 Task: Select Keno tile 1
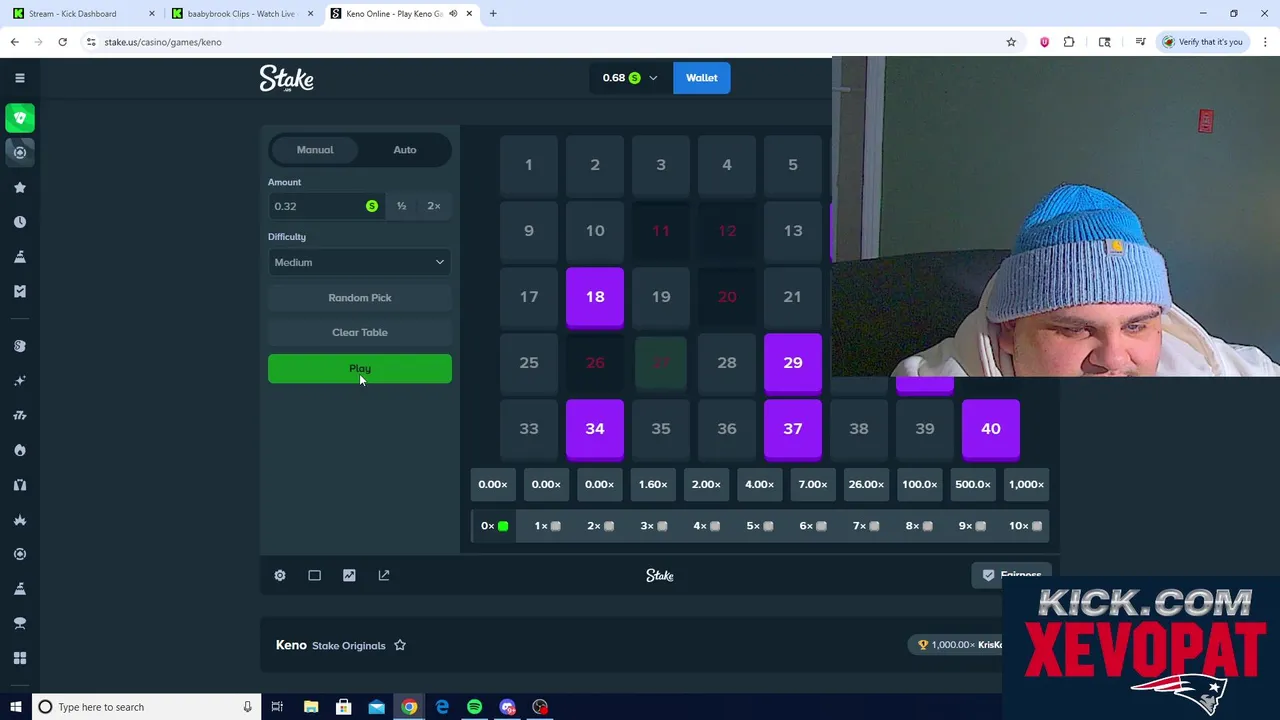[x=529, y=165]
